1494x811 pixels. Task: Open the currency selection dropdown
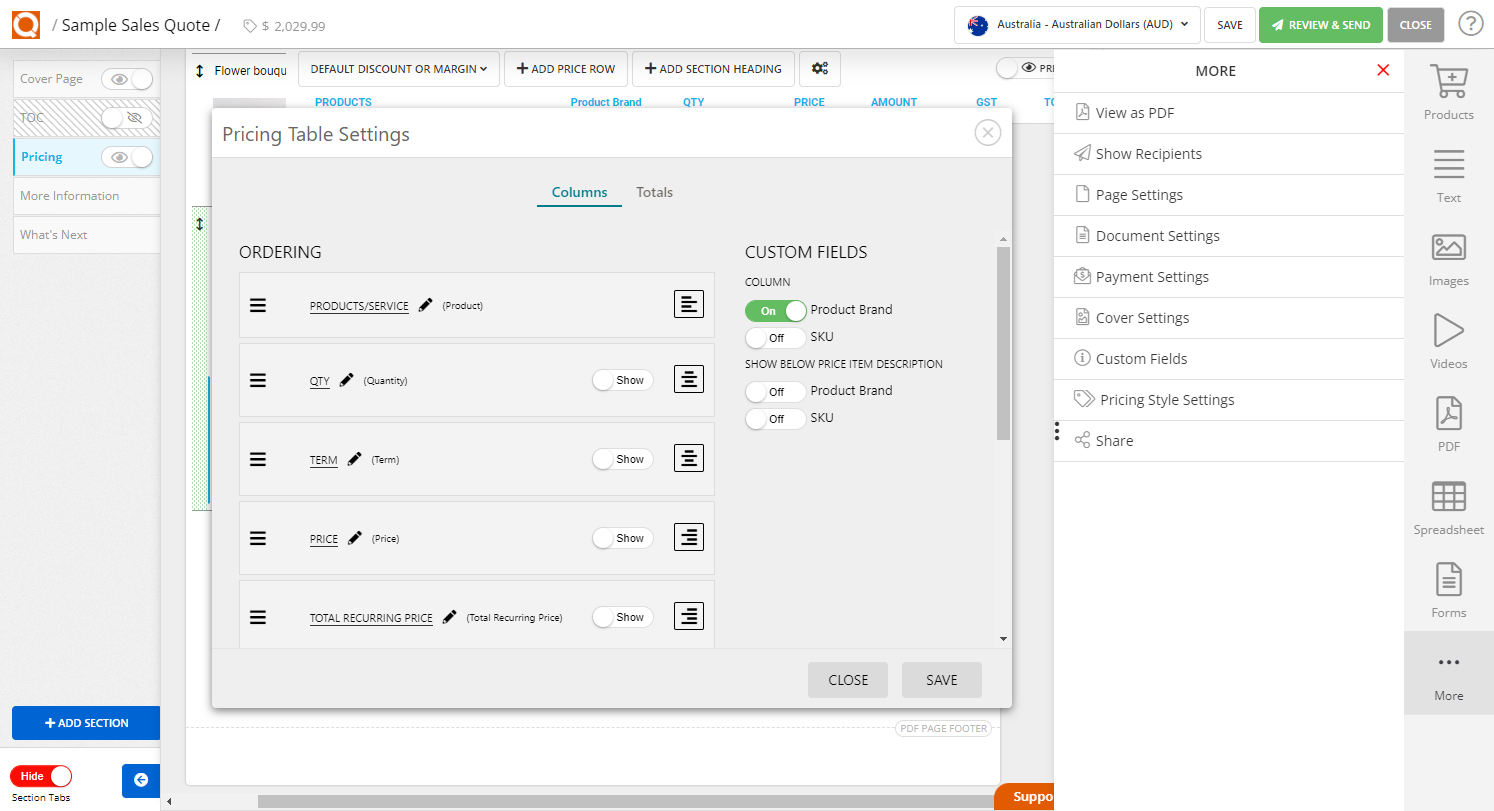1077,24
